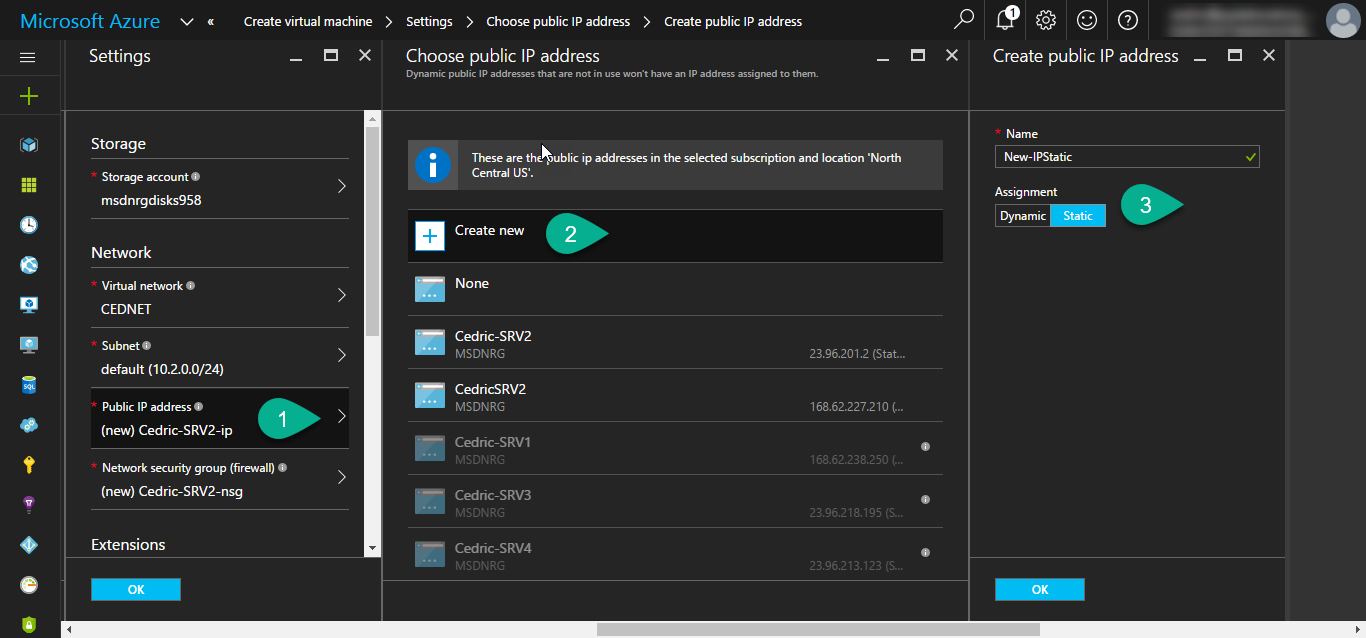Screen dimensions: 1366x638
Task: Click the smiley feedback icon
Action: pyautogui.click(x=1086, y=19)
